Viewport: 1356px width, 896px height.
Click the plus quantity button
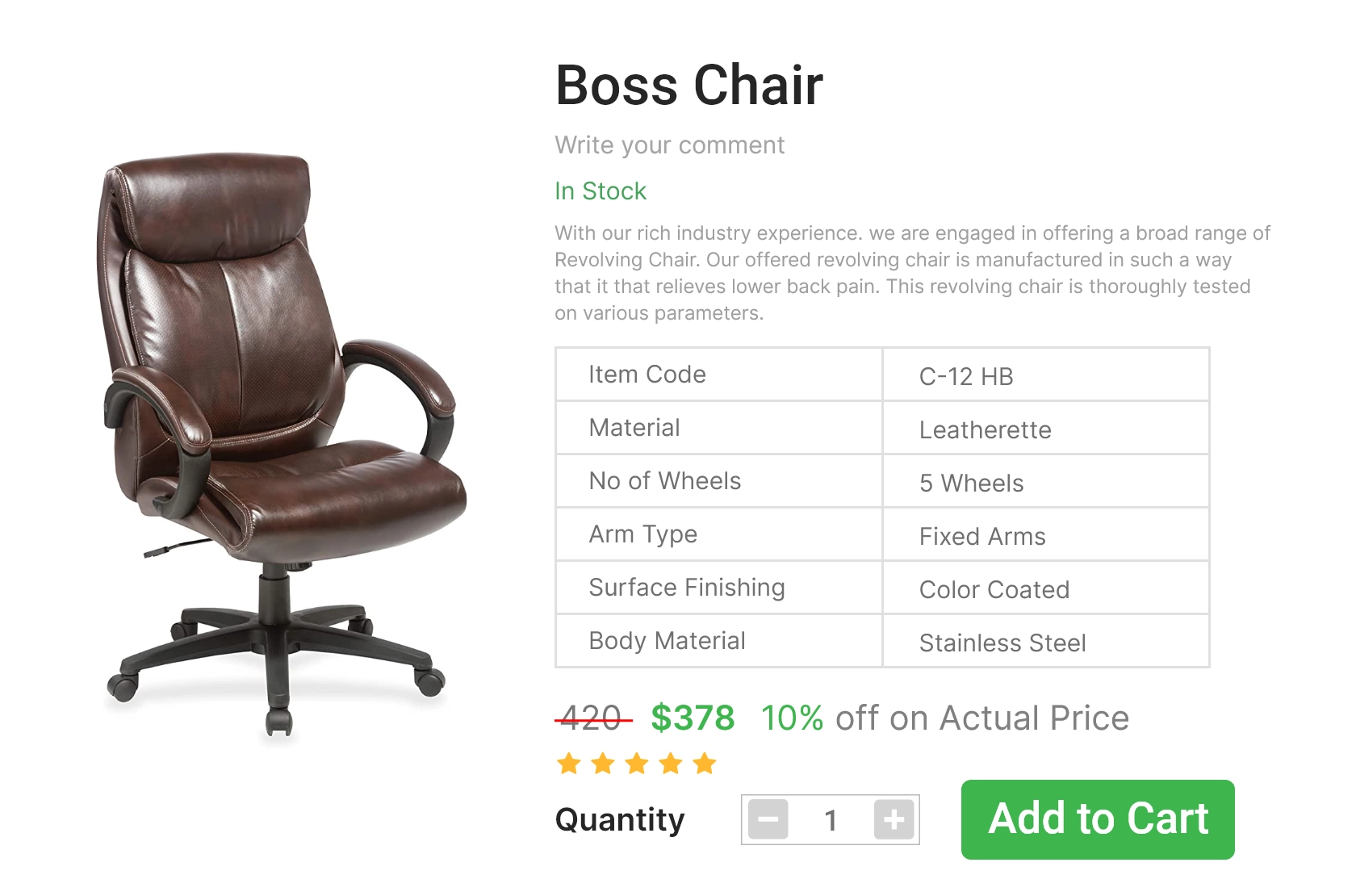(x=894, y=819)
